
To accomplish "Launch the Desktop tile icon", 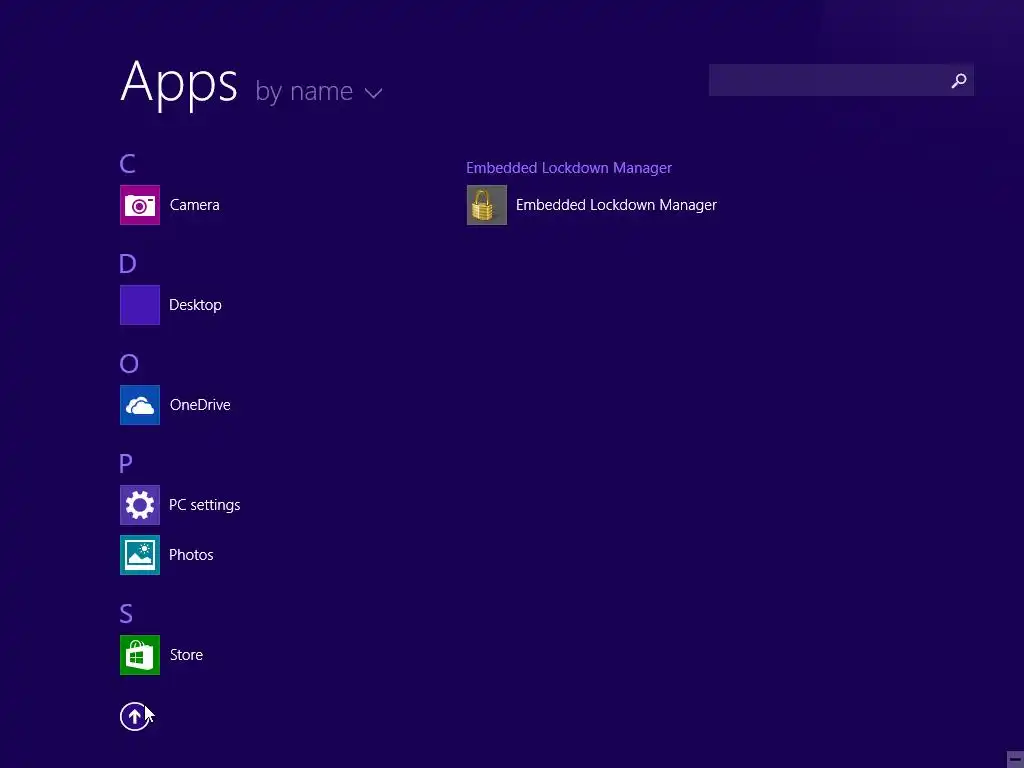I will click(140, 305).
